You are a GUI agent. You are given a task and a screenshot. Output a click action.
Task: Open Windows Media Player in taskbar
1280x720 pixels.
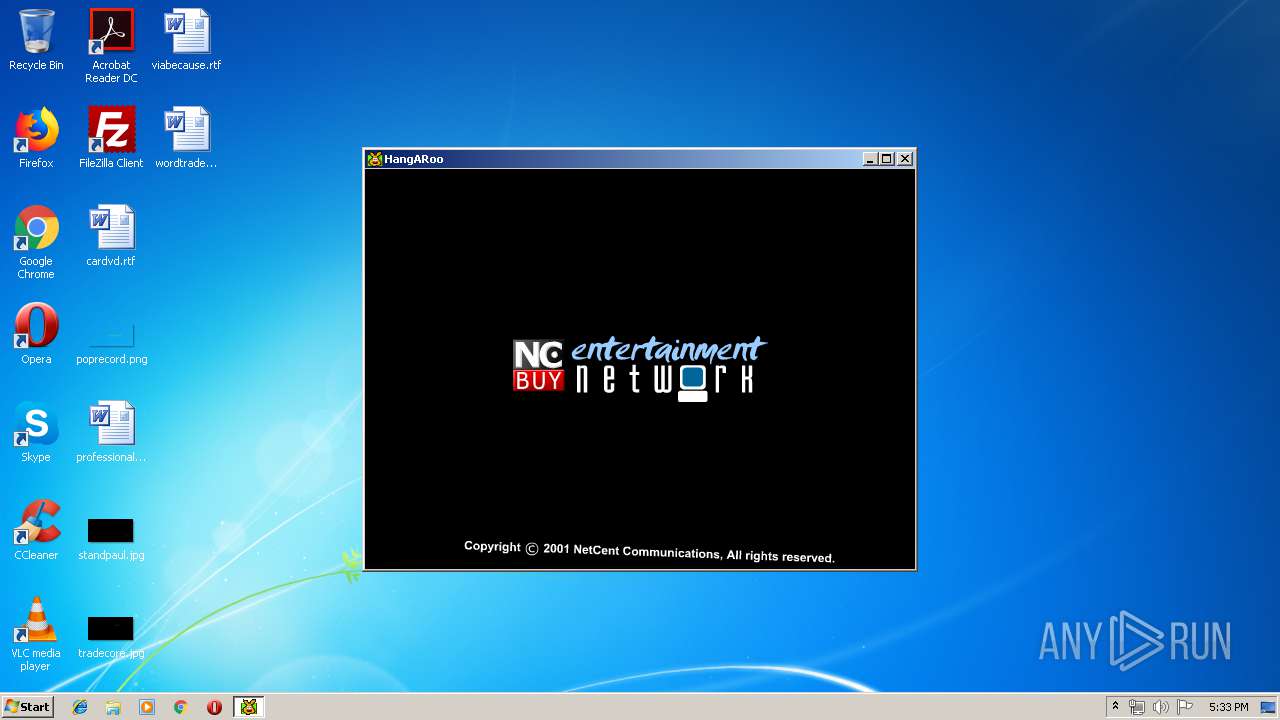tap(147, 707)
